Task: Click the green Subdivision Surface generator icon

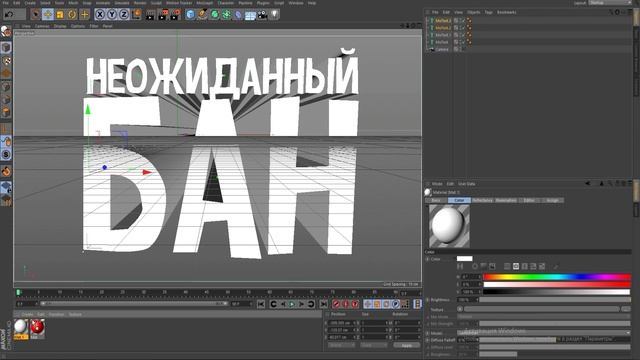Action: point(214,15)
